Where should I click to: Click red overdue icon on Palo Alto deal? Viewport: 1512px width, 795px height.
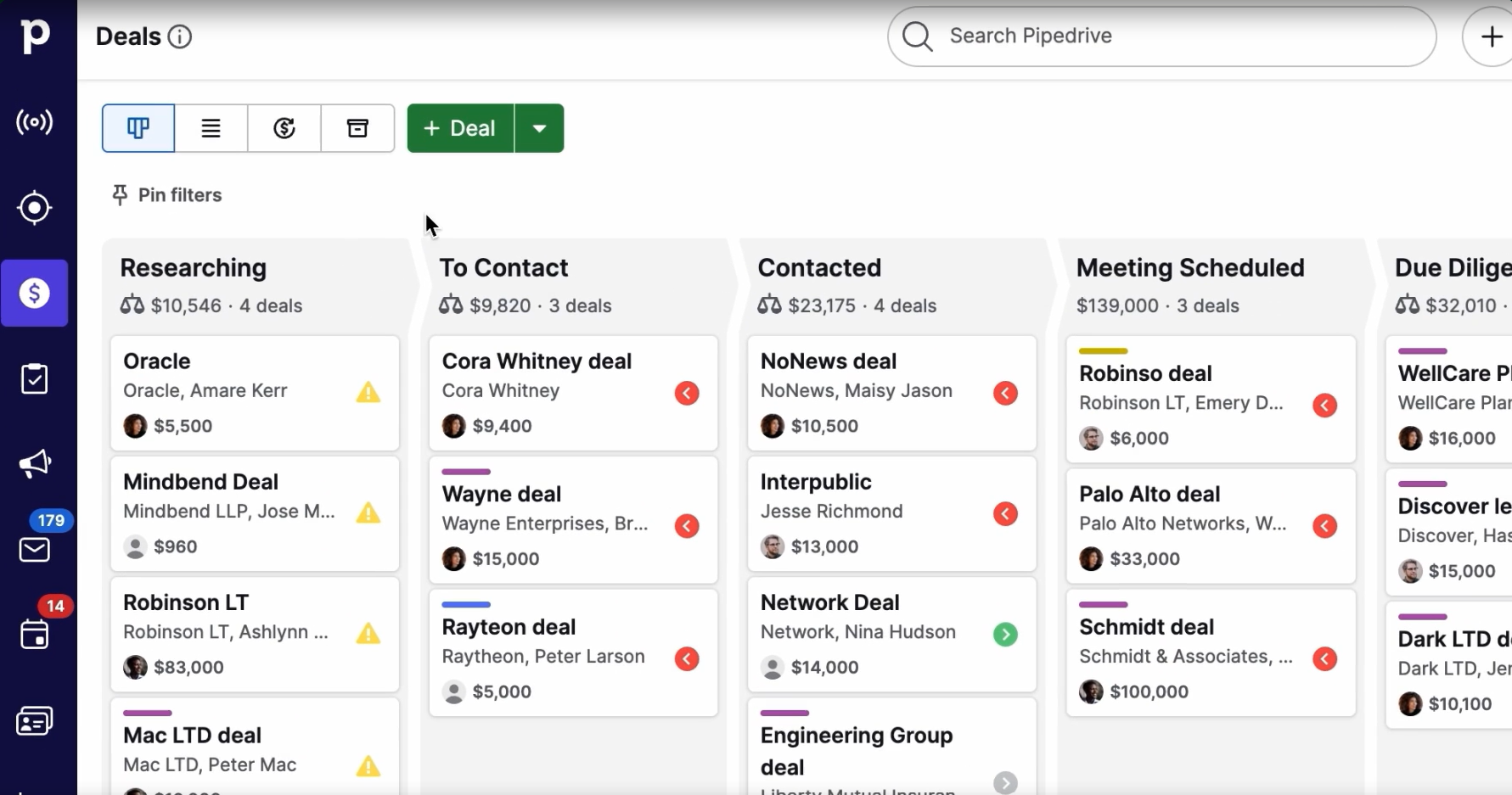coord(1324,526)
